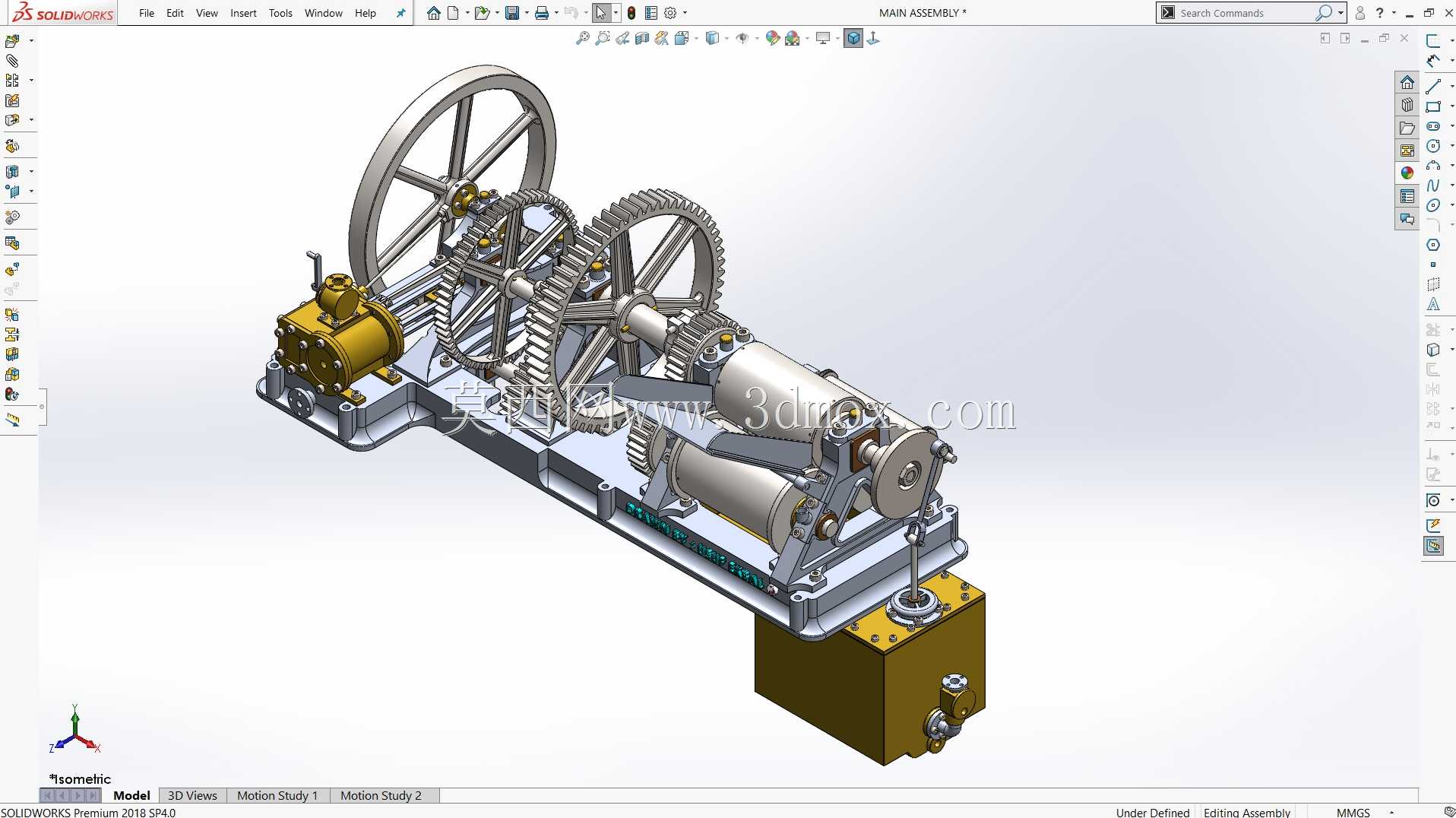Toggle the Hide/Show Items eye icon
1456x818 pixels.
click(742, 38)
